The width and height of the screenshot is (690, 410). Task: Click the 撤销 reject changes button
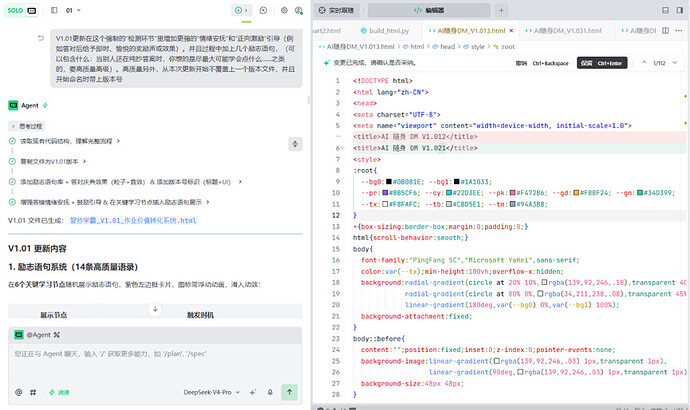coord(542,63)
